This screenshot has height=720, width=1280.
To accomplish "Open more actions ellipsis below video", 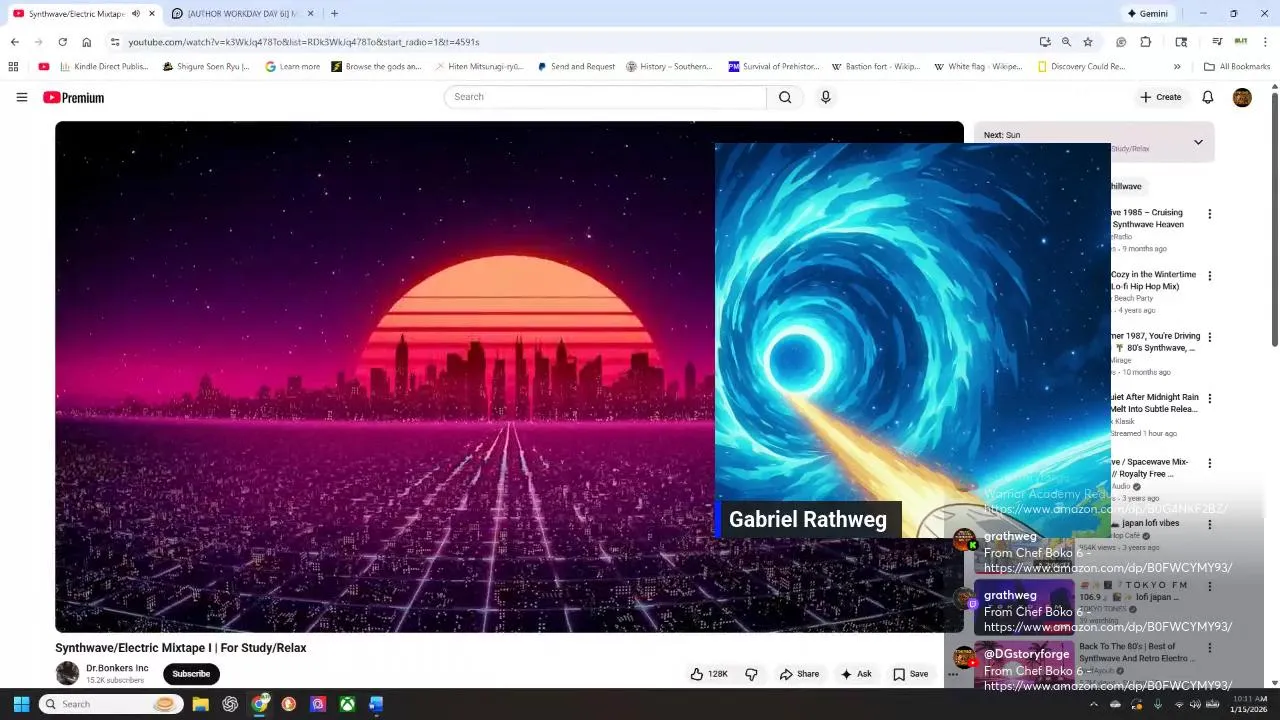I will (x=953, y=674).
